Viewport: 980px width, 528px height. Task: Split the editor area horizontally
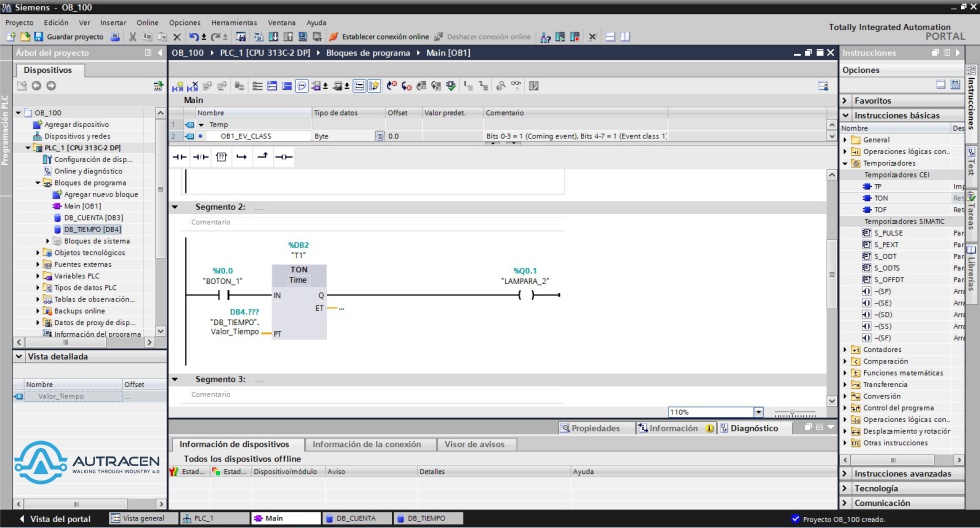611,37
